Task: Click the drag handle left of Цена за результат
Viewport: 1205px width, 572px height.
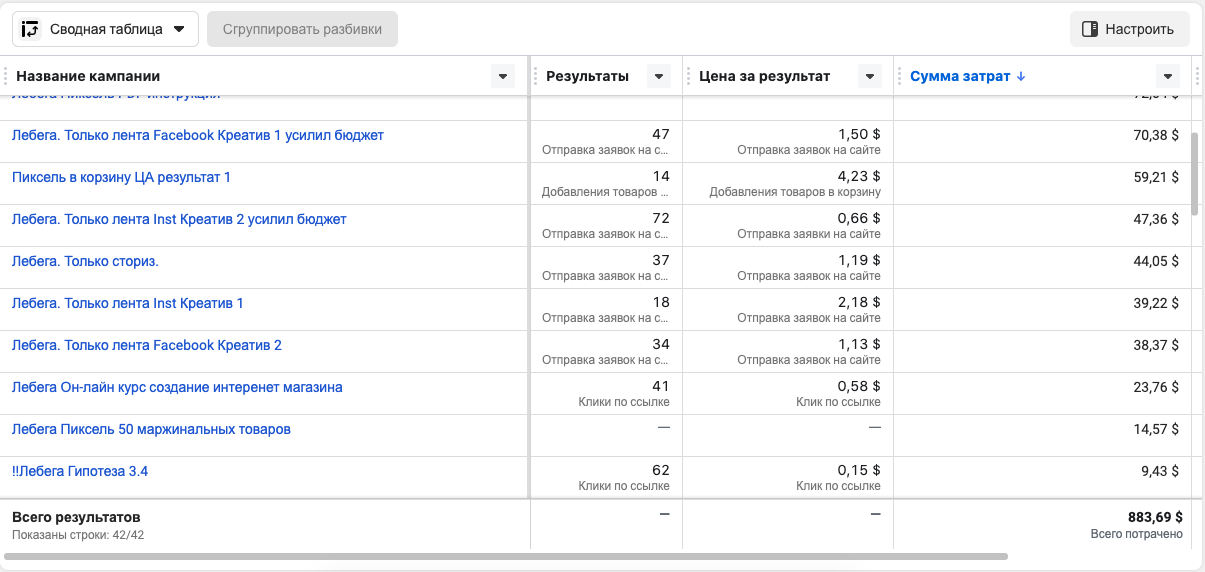Action: tap(689, 76)
